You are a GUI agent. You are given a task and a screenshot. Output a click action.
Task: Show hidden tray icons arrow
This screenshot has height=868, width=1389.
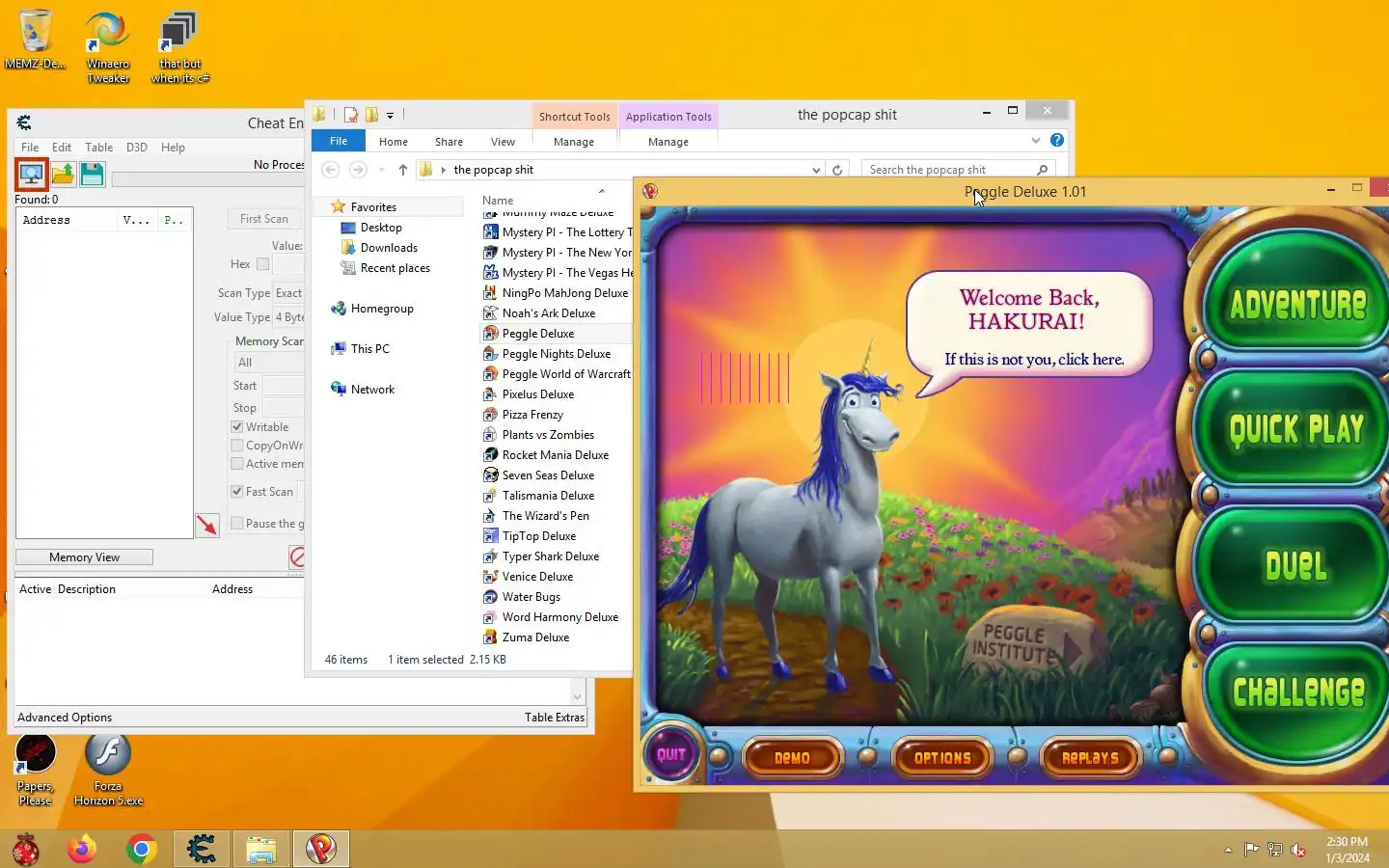point(1228,850)
